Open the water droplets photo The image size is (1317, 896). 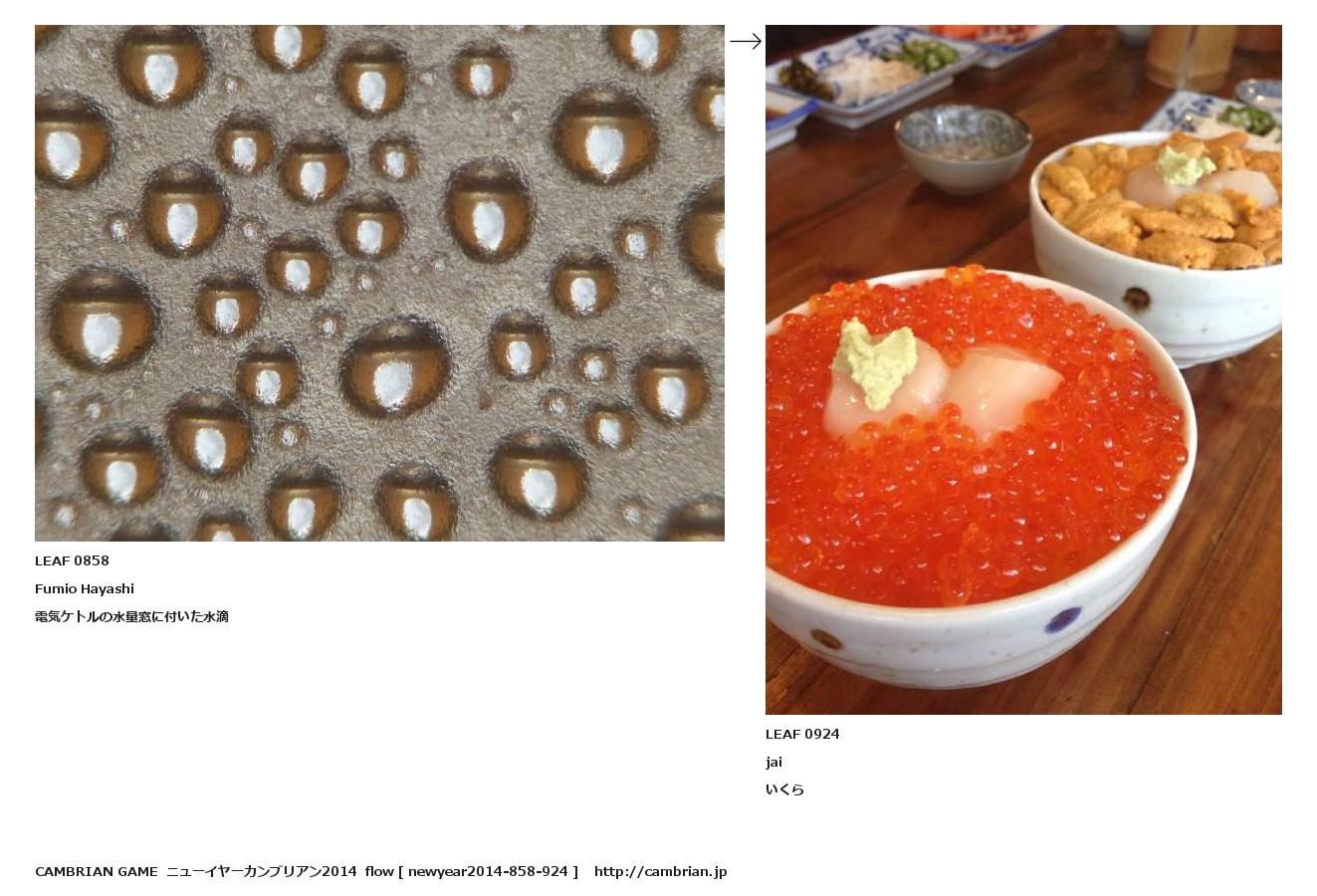(x=379, y=283)
